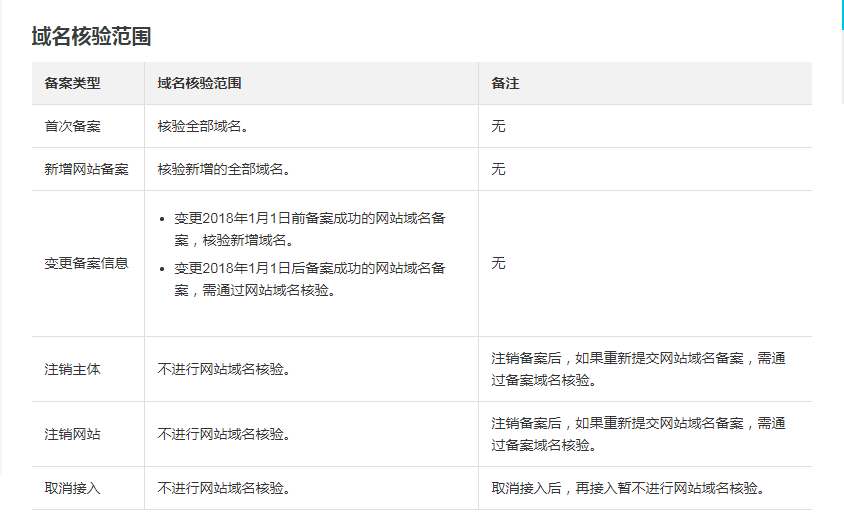Click 不进行网站域名核验 in 注销主体 row
The image size is (844, 526).
(x=224, y=370)
